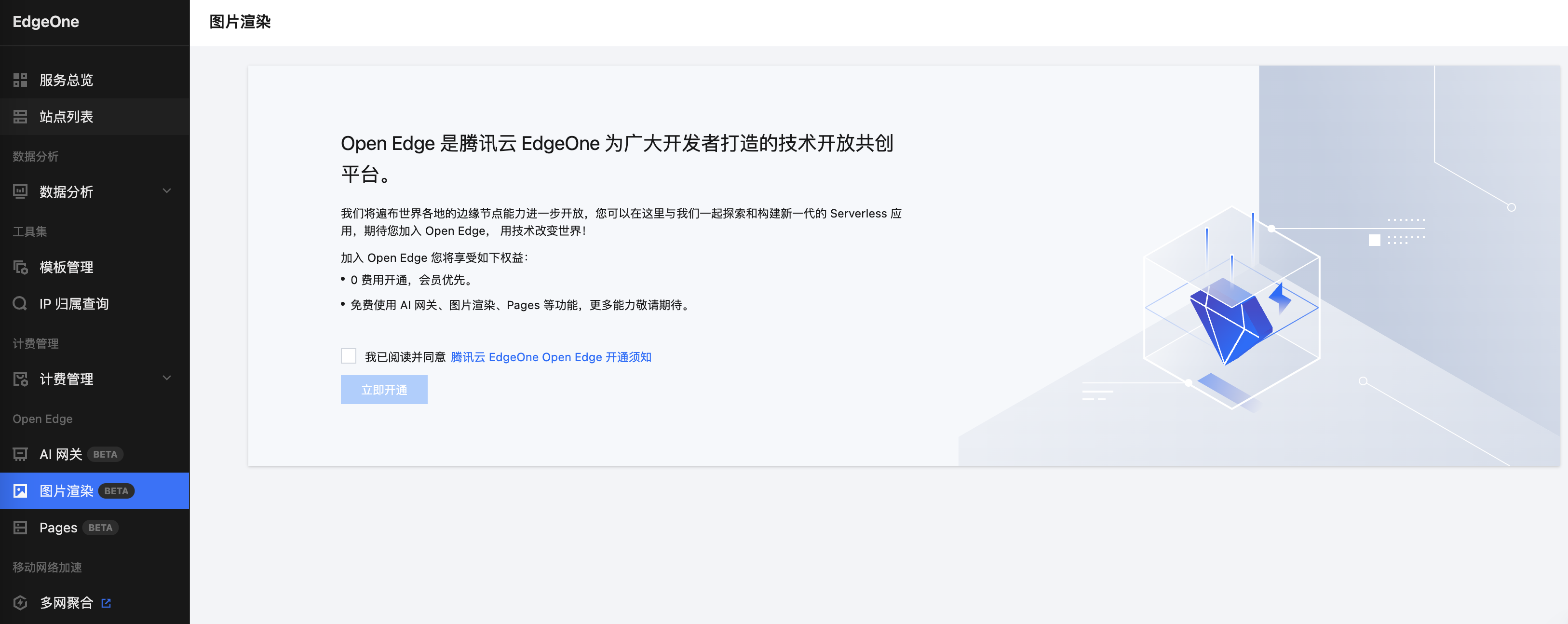Check the 我已阅读并同意 agreement checkbox
Image resolution: width=1568 pixels, height=624 pixels.
click(348, 356)
